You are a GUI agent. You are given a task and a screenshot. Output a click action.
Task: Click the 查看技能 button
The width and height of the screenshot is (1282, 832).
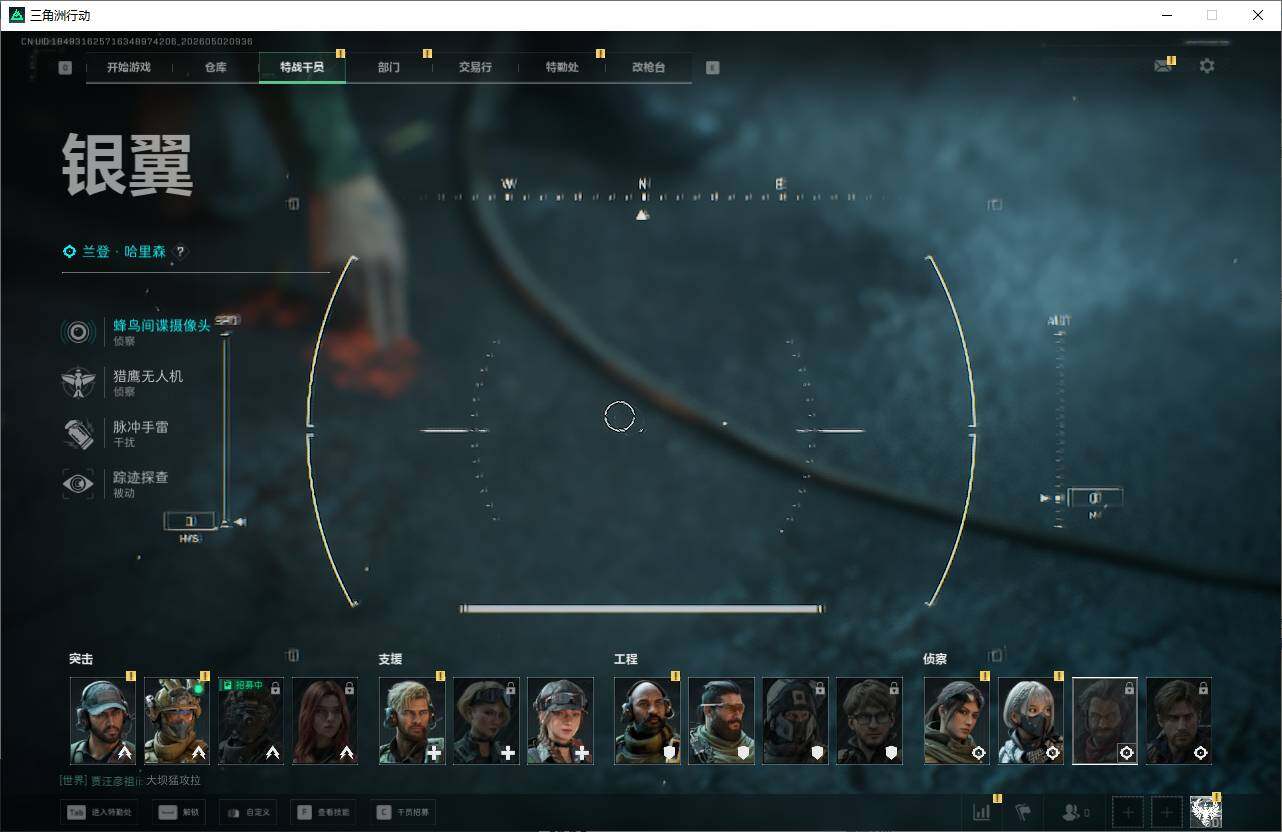324,812
